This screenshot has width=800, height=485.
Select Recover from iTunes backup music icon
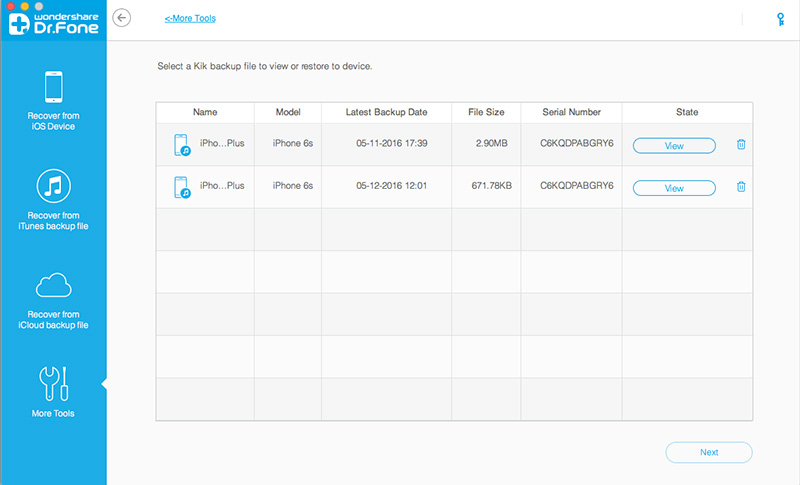[54, 186]
